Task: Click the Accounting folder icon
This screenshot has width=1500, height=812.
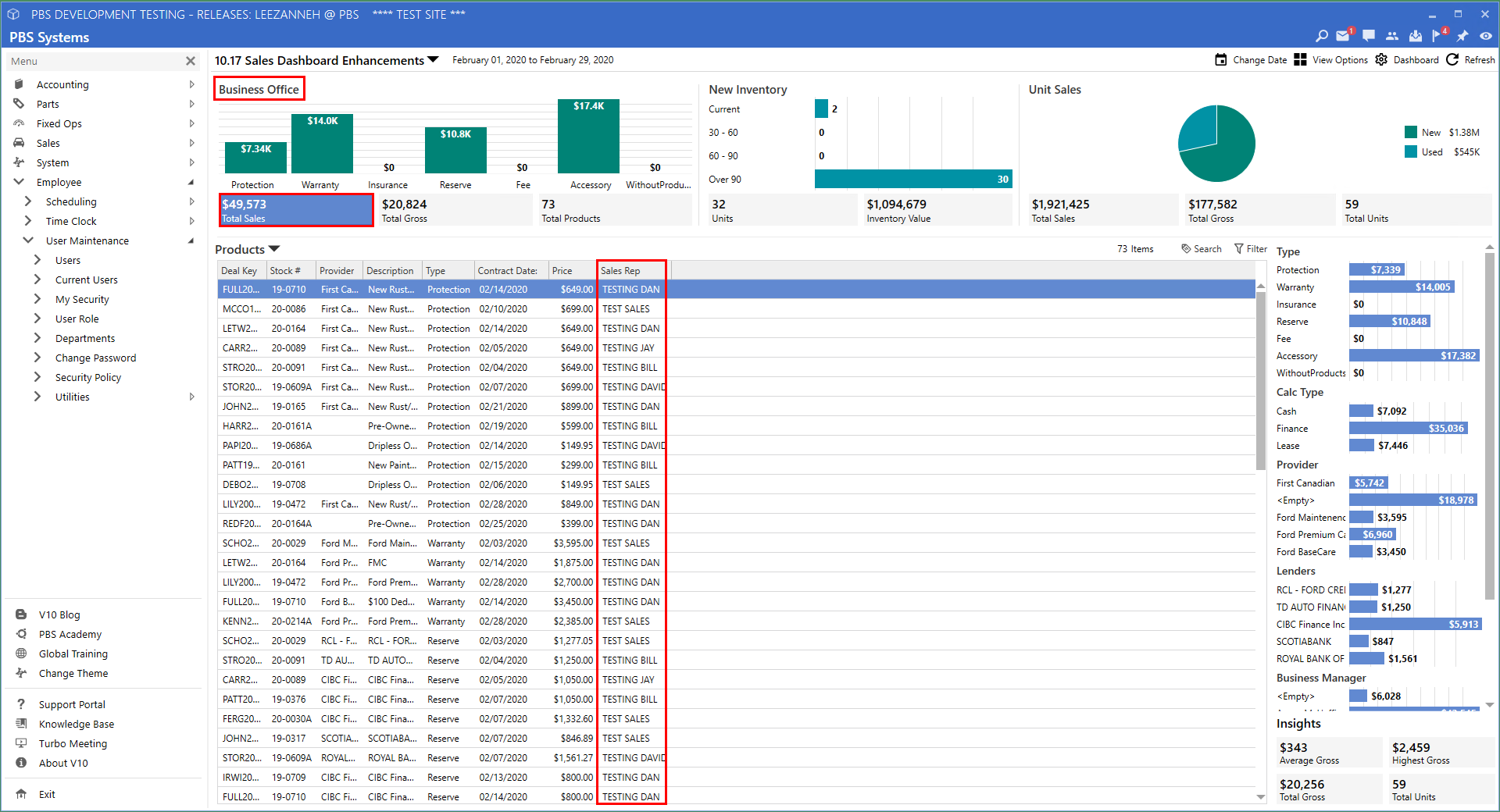Action: pyautogui.click(x=20, y=84)
